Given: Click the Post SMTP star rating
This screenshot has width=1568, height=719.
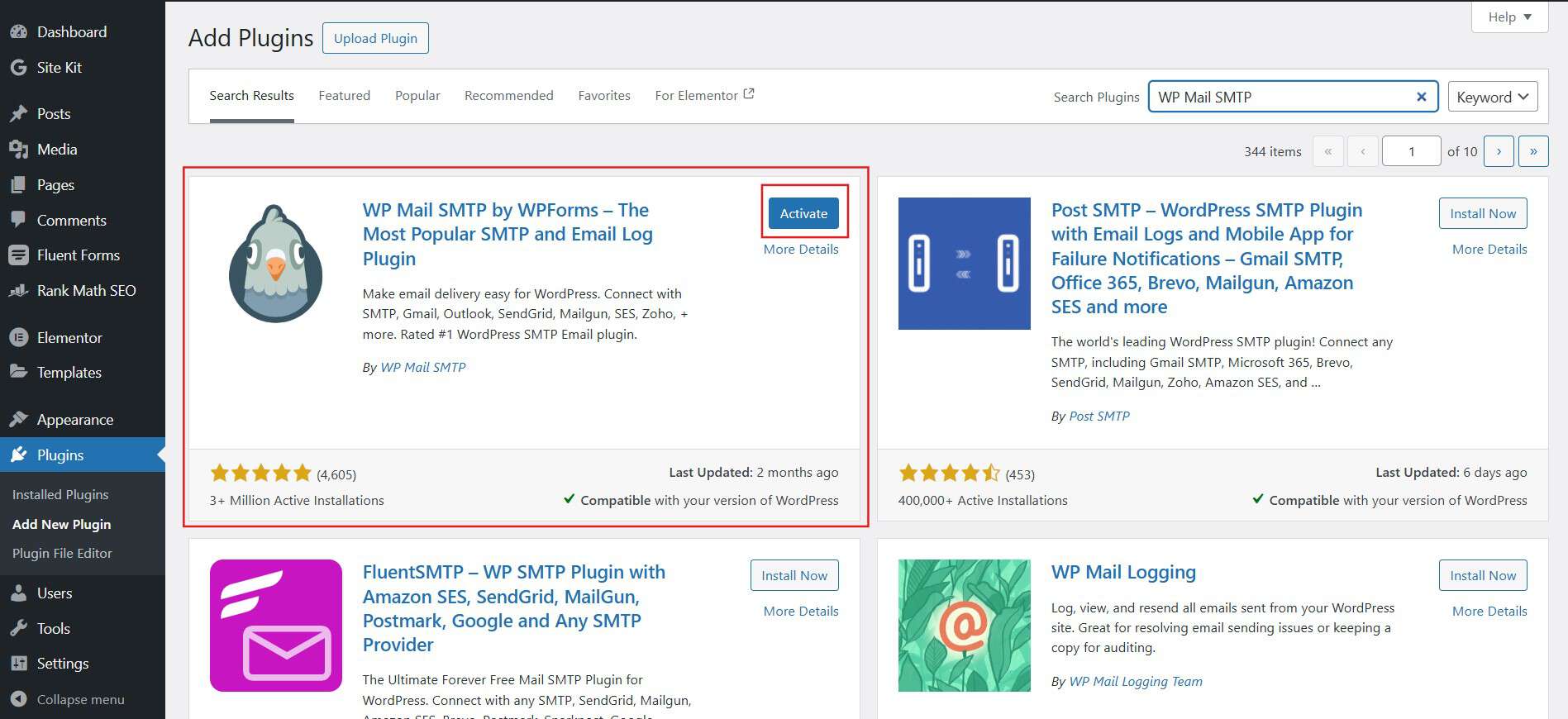Looking at the screenshot, I should pyautogui.click(x=949, y=474).
